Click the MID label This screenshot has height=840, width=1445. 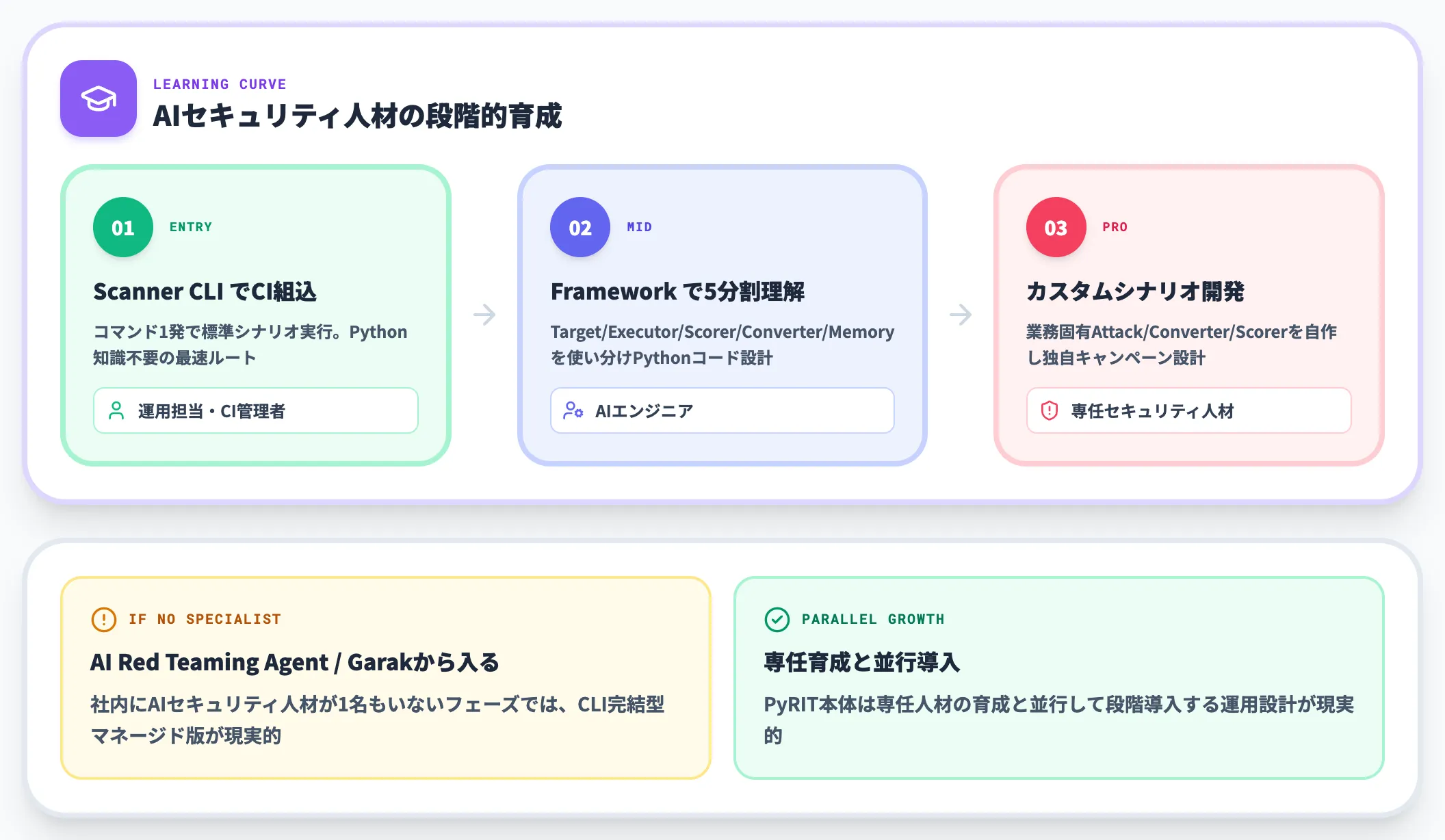click(640, 227)
